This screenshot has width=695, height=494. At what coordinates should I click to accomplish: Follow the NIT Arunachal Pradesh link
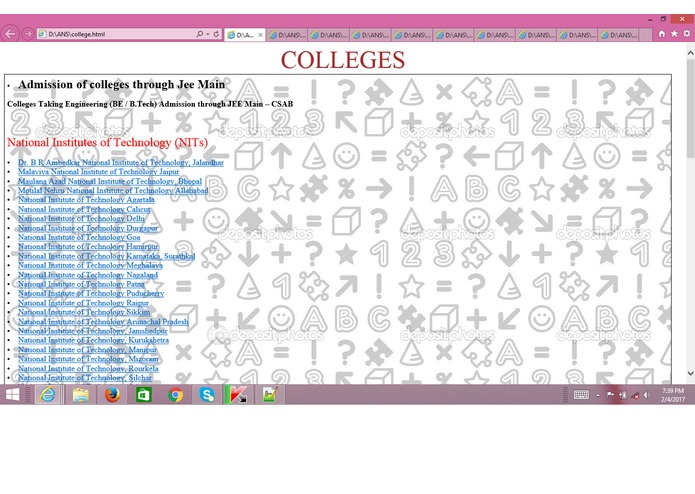[103, 322]
